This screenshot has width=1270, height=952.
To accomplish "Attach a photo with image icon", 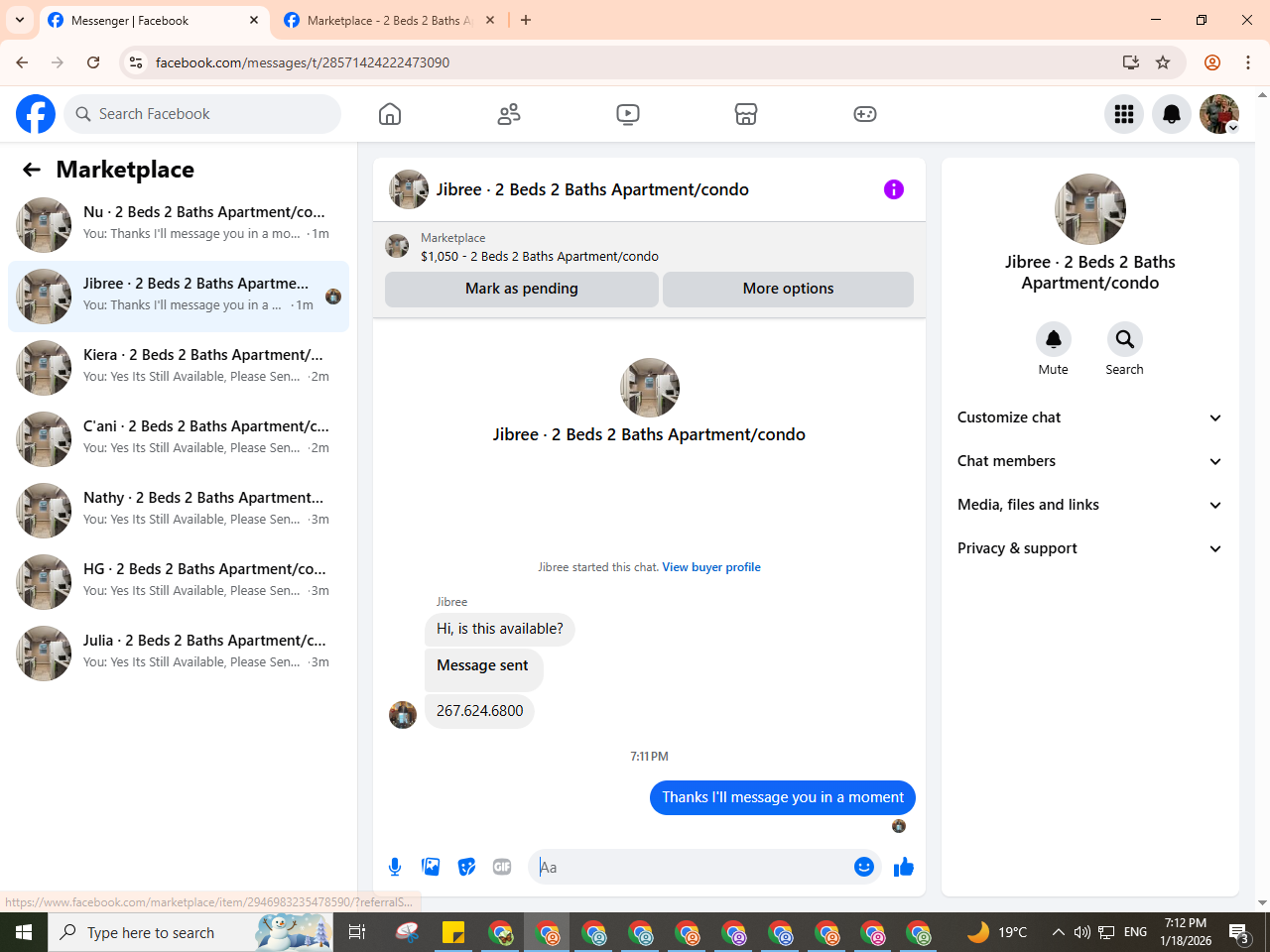I will 431,867.
